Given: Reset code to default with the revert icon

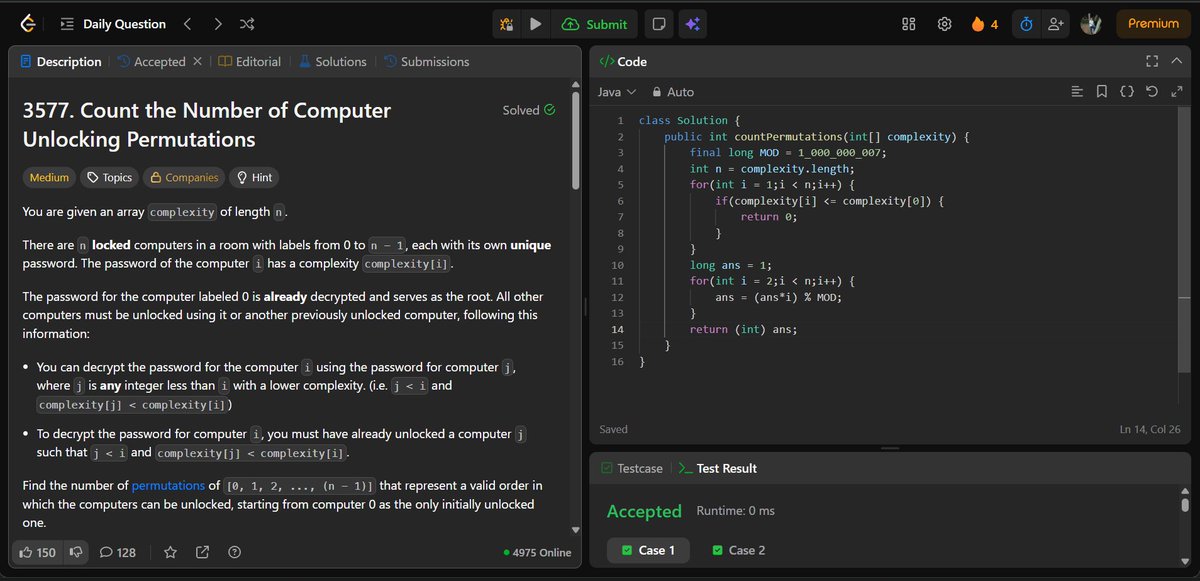Looking at the screenshot, I should coord(1151,91).
